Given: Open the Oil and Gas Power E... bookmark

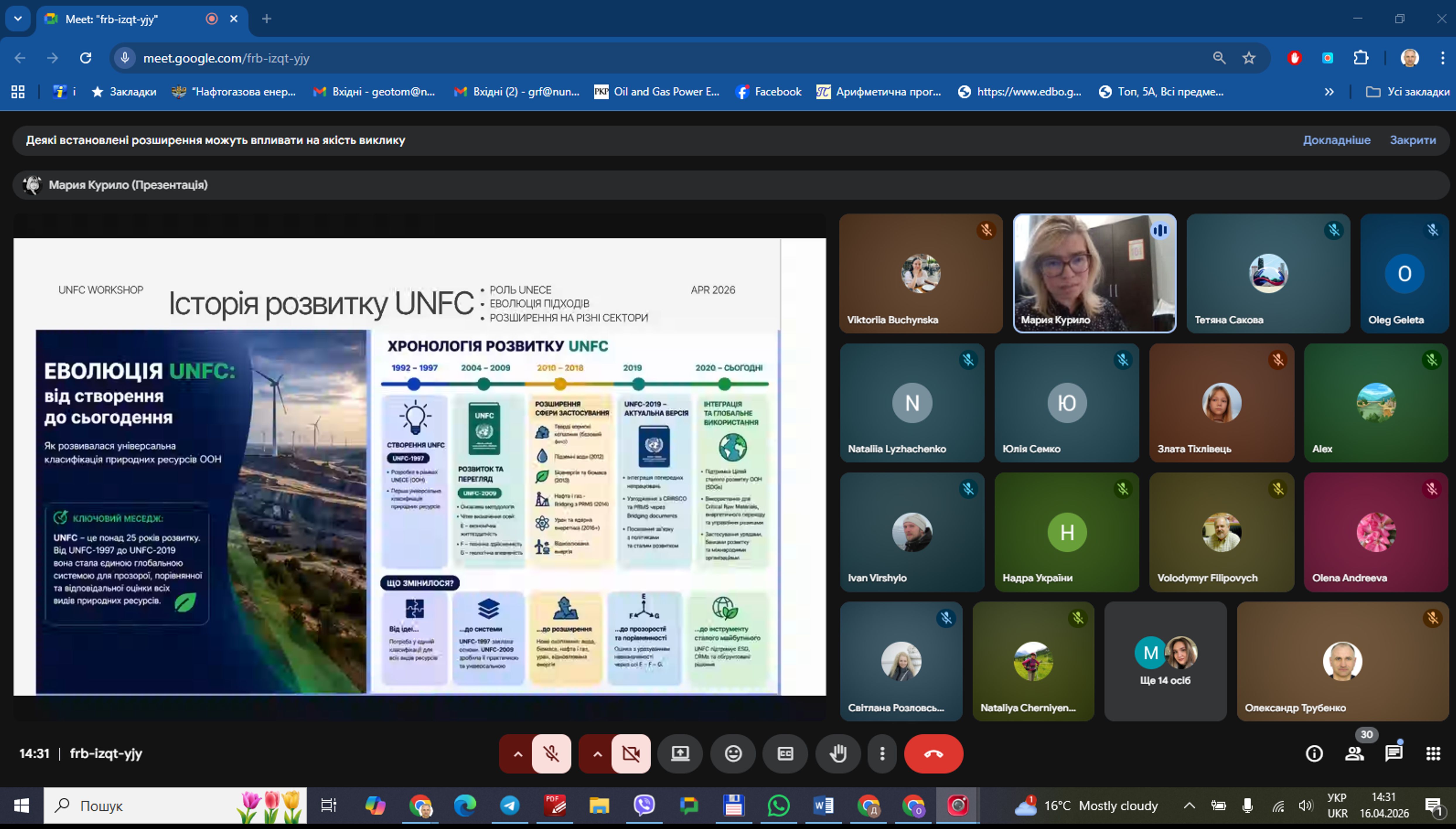Looking at the screenshot, I should (657, 92).
